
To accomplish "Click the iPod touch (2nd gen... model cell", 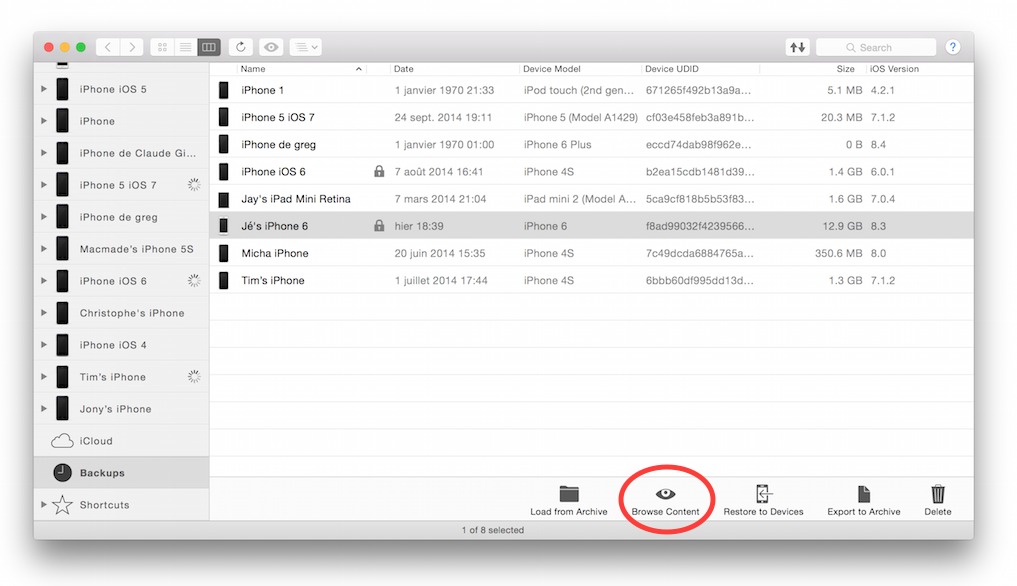I will point(579,90).
